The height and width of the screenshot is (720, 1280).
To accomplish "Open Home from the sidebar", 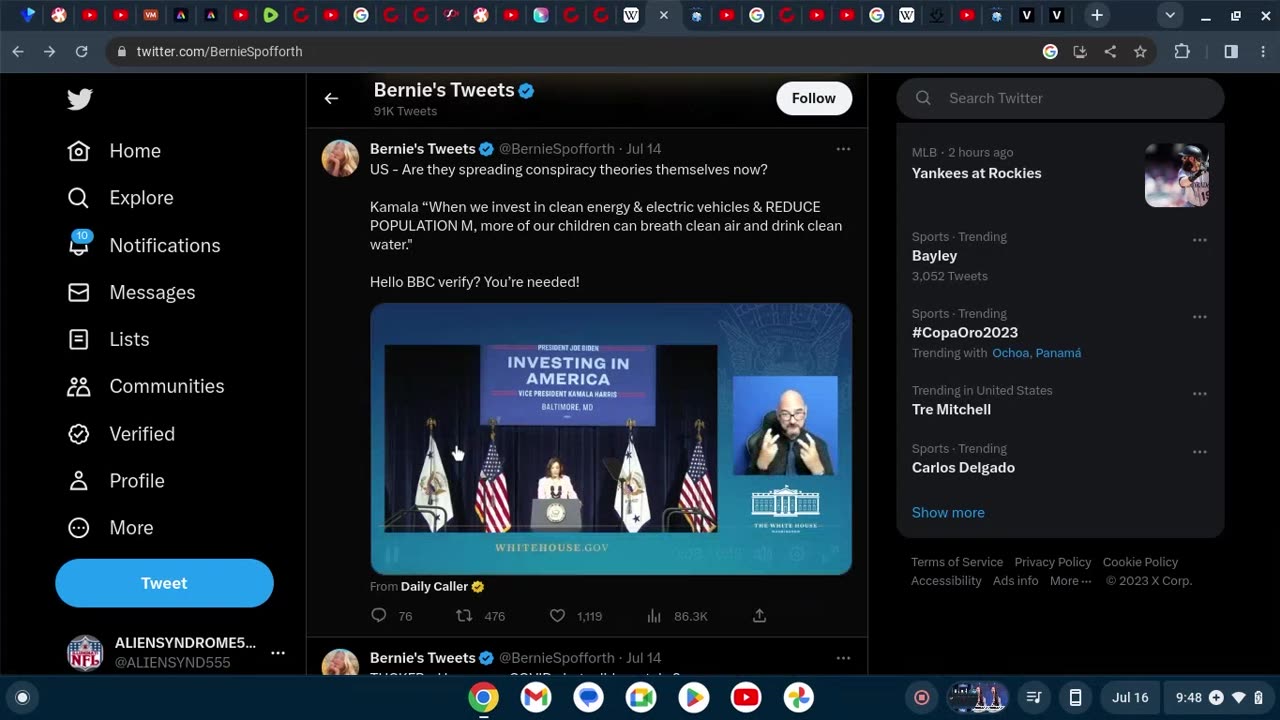I will [x=114, y=151].
